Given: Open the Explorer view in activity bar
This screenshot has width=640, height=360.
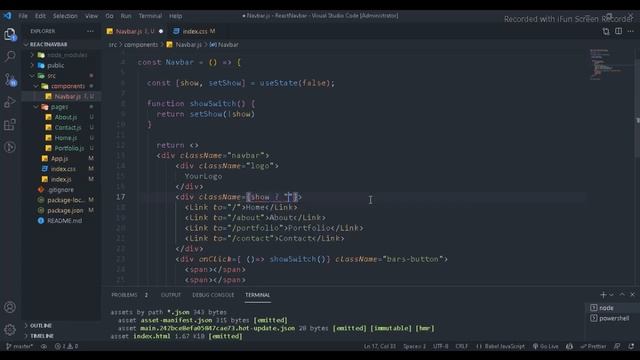Looking at the screenshot, I should coord(10,34).
